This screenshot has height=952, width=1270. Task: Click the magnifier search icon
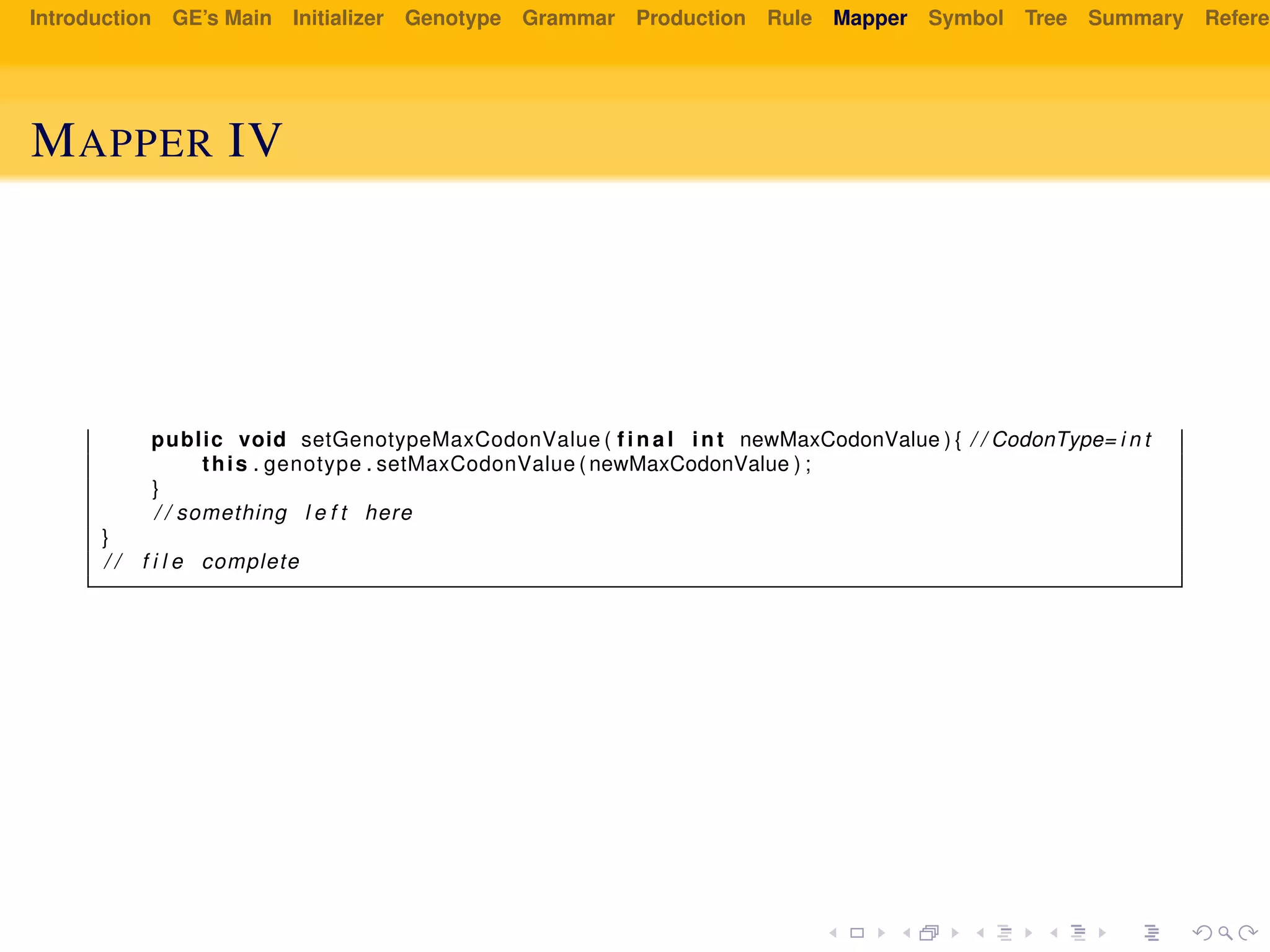[x=1225, y=933]
